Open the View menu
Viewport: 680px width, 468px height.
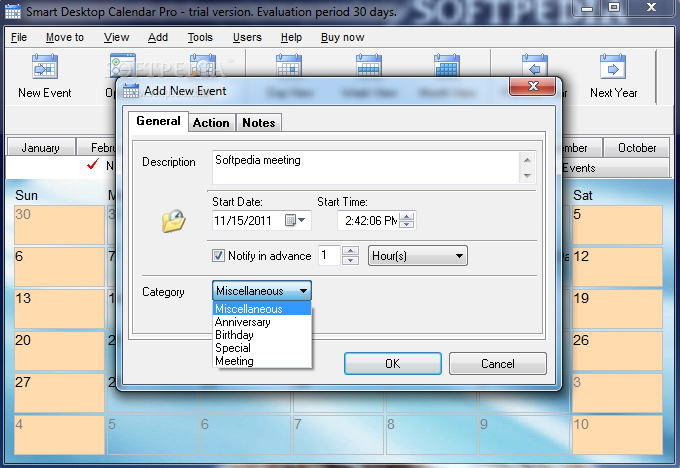[116, 37]
